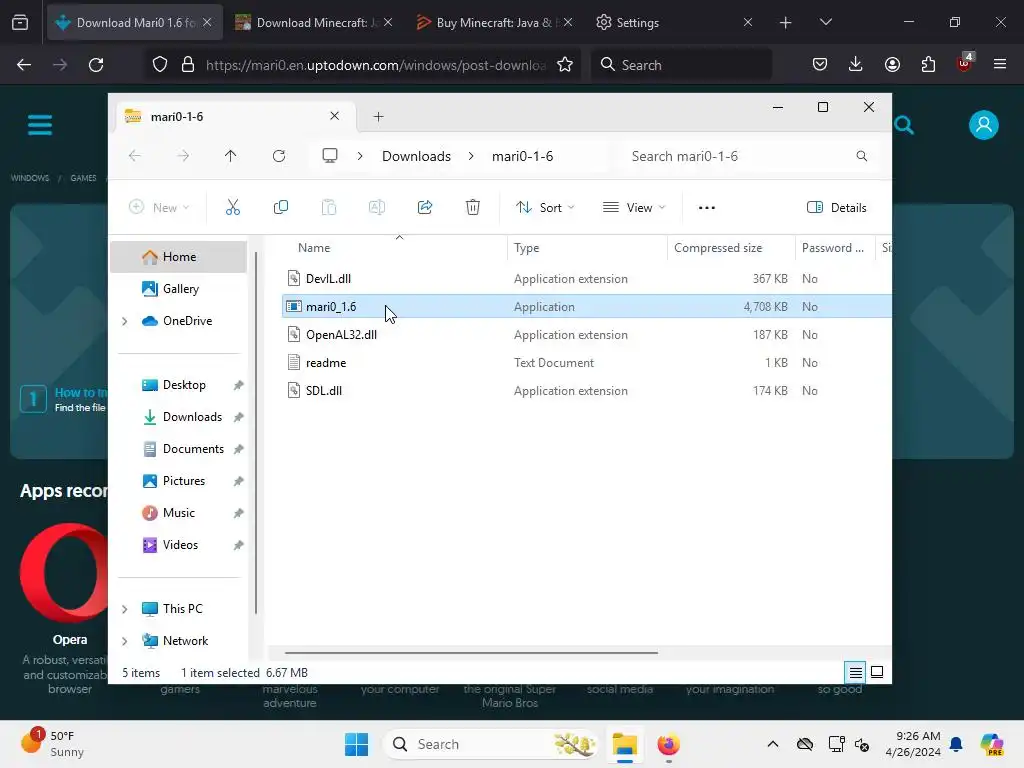Click Downloads in the address breadcrumb
The image size is (1024, 768).
416,156
